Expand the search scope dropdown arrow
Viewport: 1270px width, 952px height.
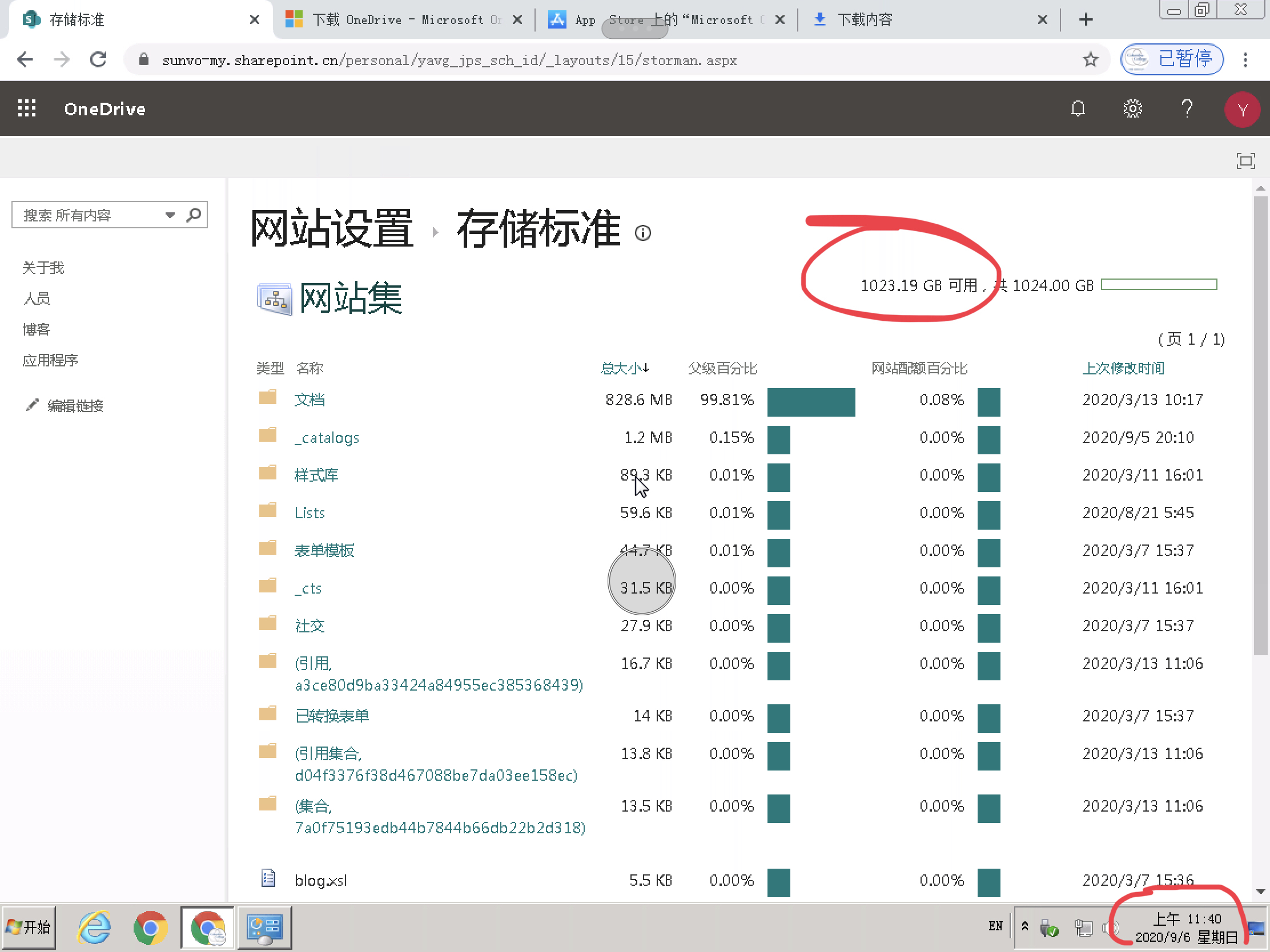[170, 215]
